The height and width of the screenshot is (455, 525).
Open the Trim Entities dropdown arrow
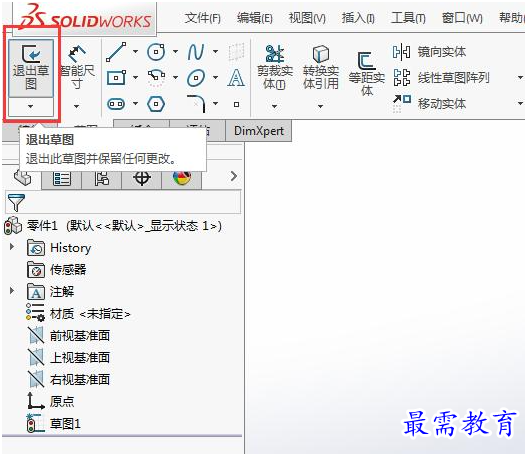[275, 106]
